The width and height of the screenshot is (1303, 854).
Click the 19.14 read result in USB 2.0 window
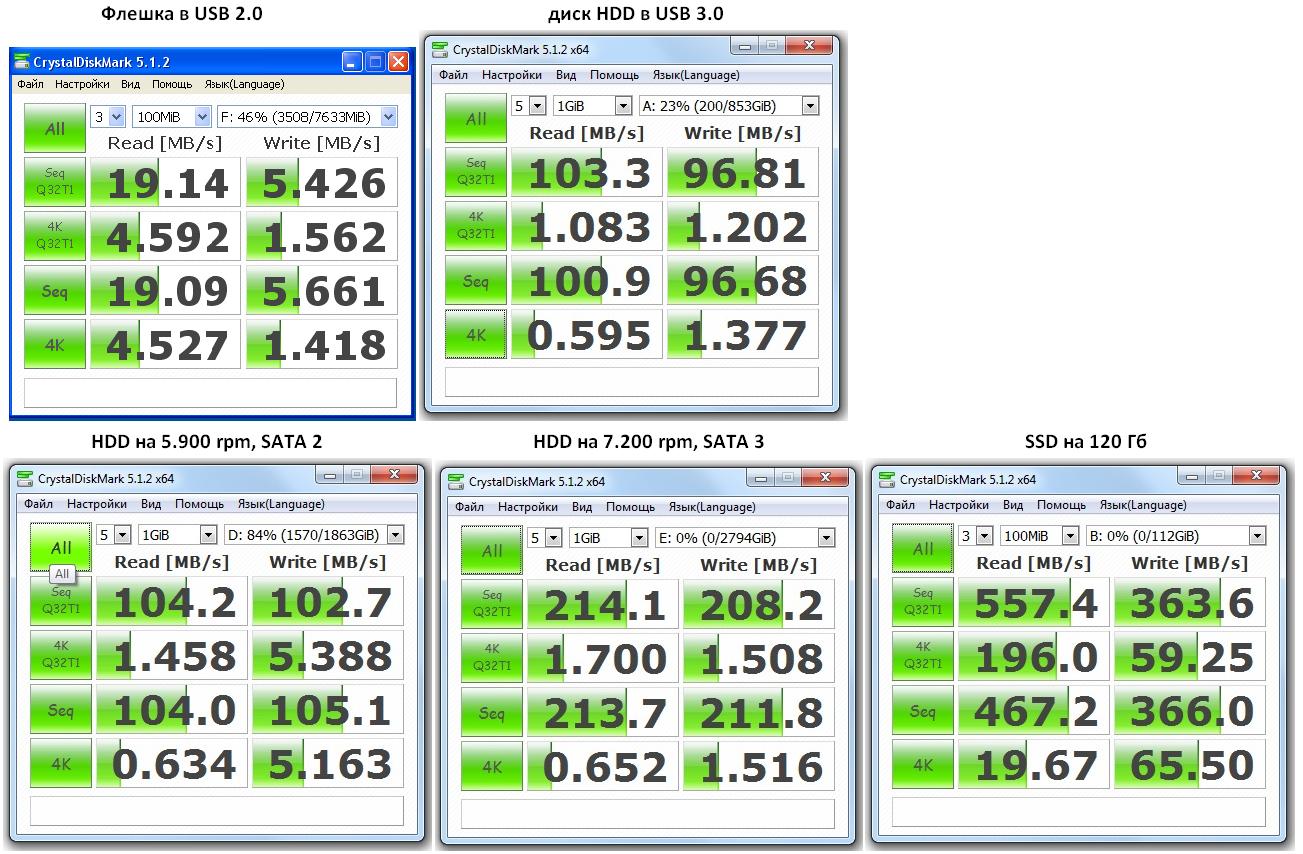click(165, 182)
